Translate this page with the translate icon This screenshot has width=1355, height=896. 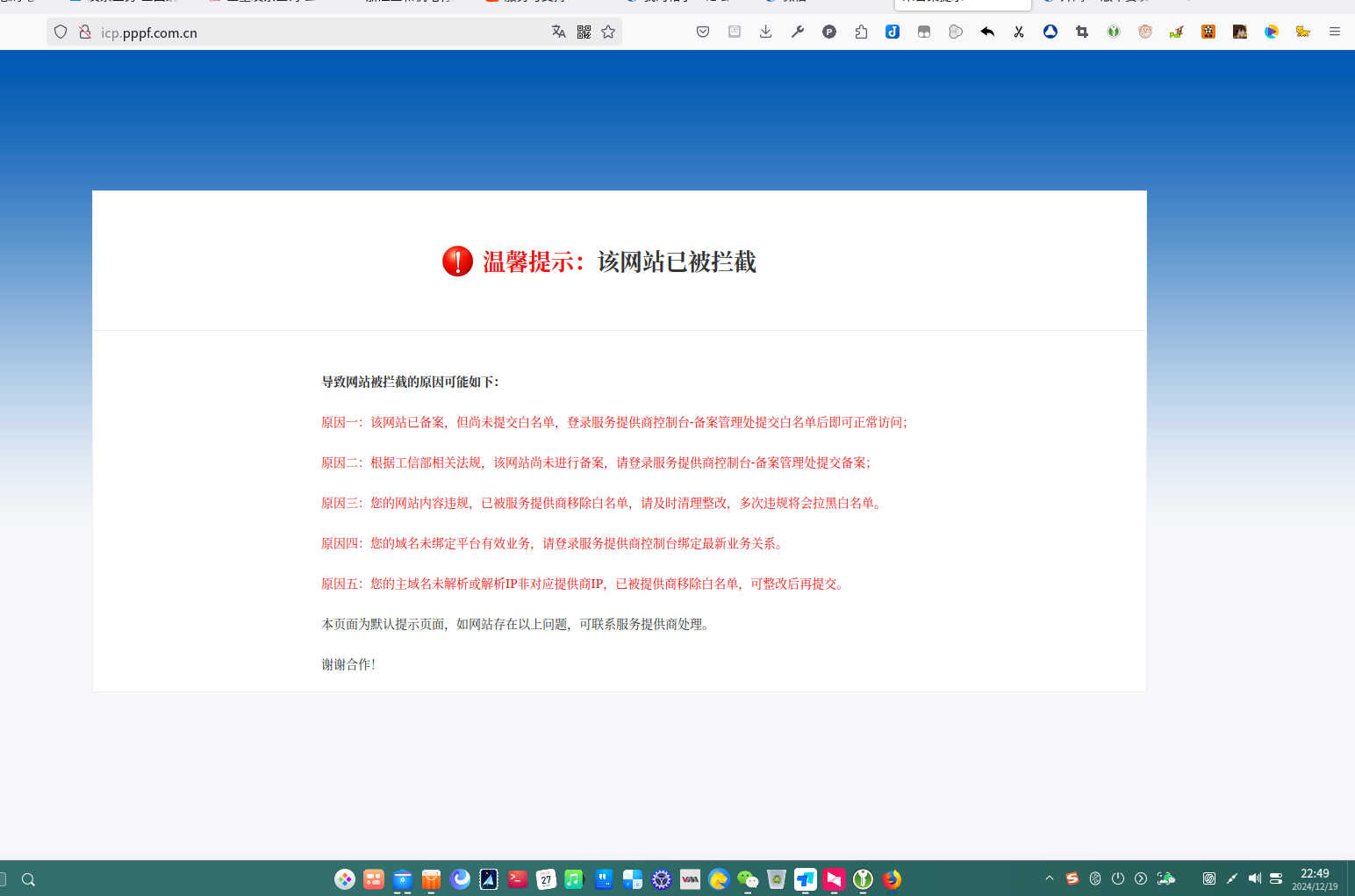tap(559, 32)
